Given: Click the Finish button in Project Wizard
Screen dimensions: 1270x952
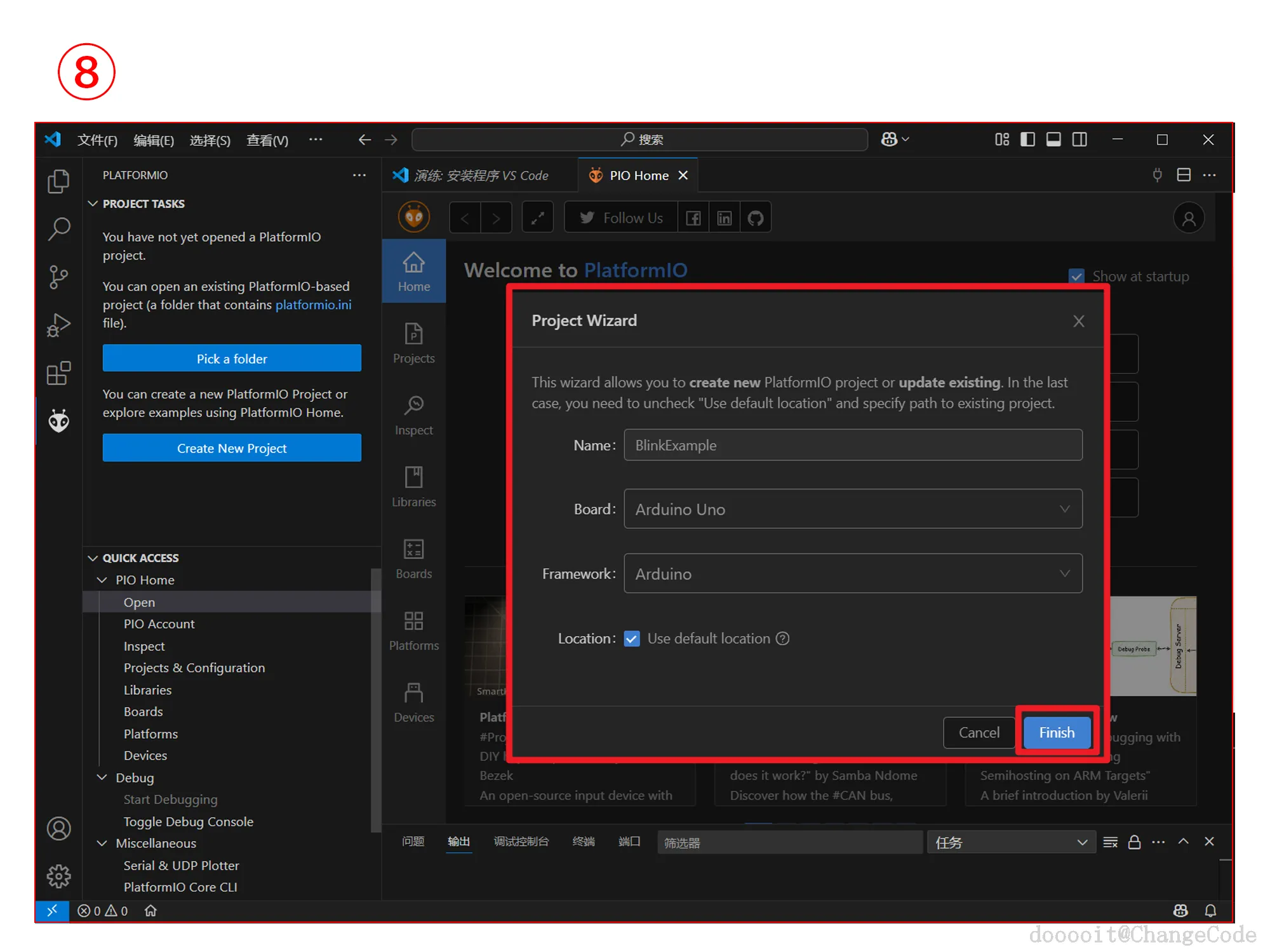Looking at the screenshot, I should 1057,732.
